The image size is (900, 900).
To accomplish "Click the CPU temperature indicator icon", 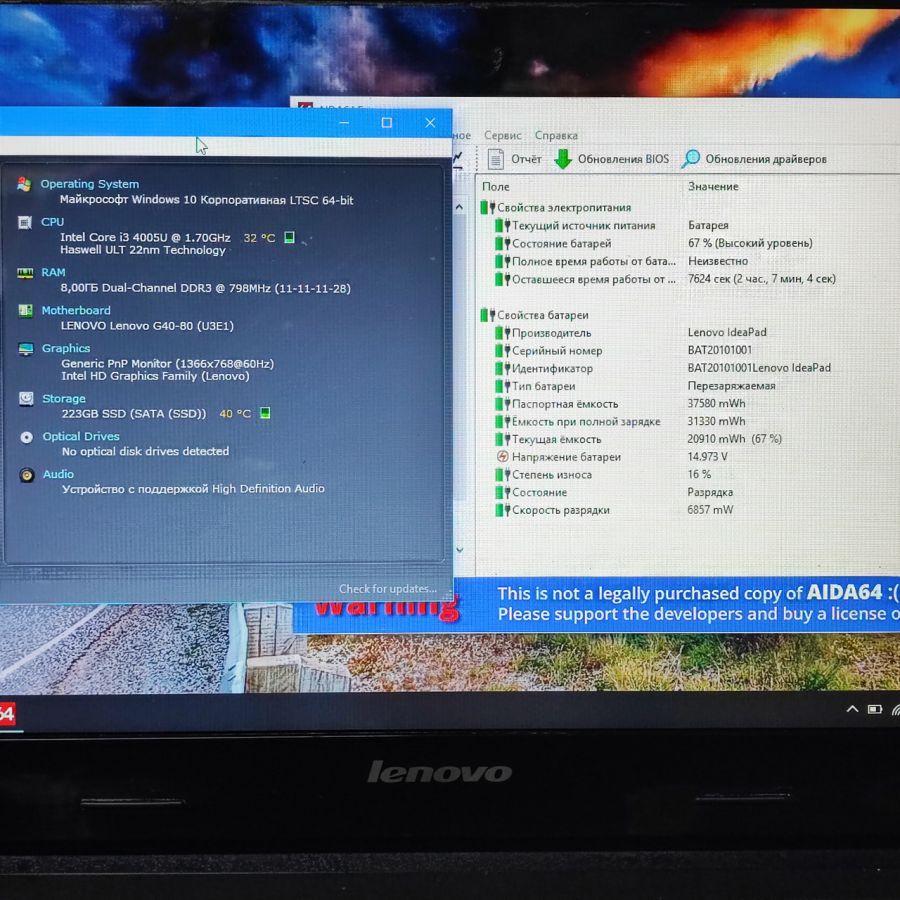I will [x=290, y=238].
